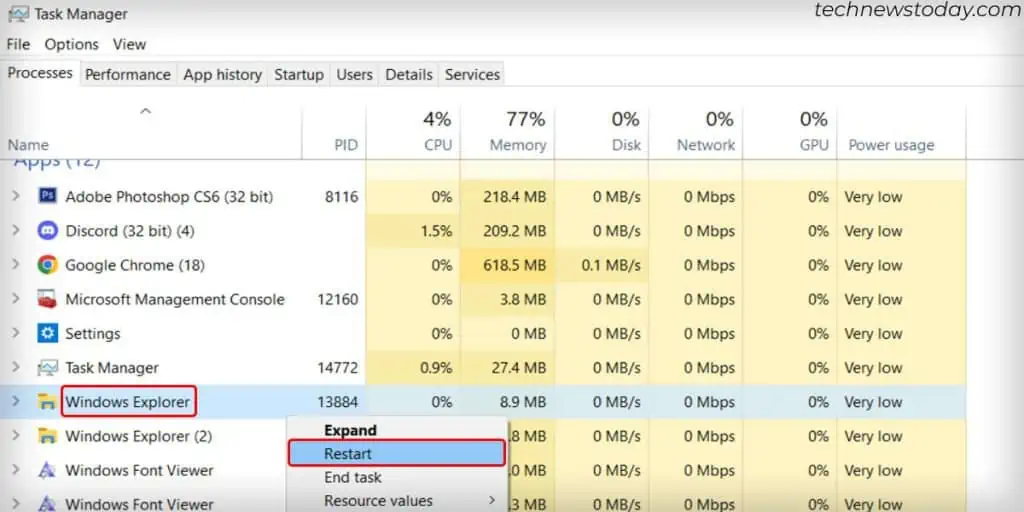Sort processes by GPU column
The height and width of the screenshot is (512, 1024).
click(x=790, y=133)
